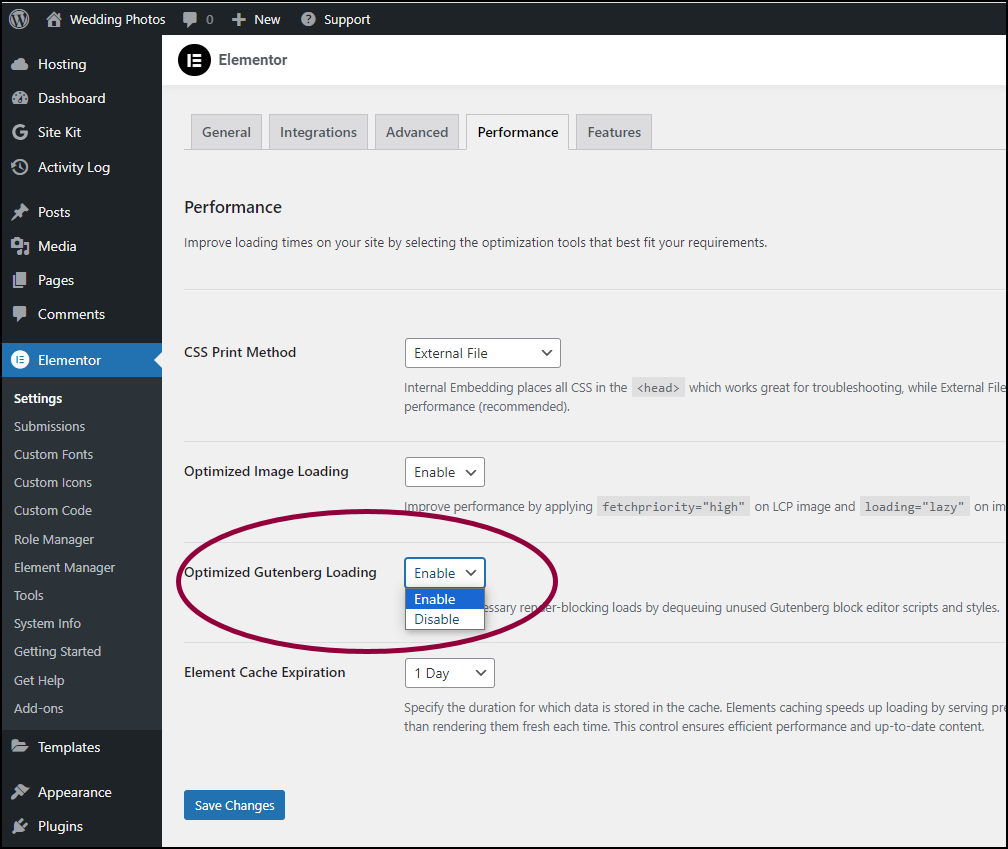Viewport: 1008px width, 849px height.
Task: Click the home icon beside Wedding Photos
Action: 54,19
